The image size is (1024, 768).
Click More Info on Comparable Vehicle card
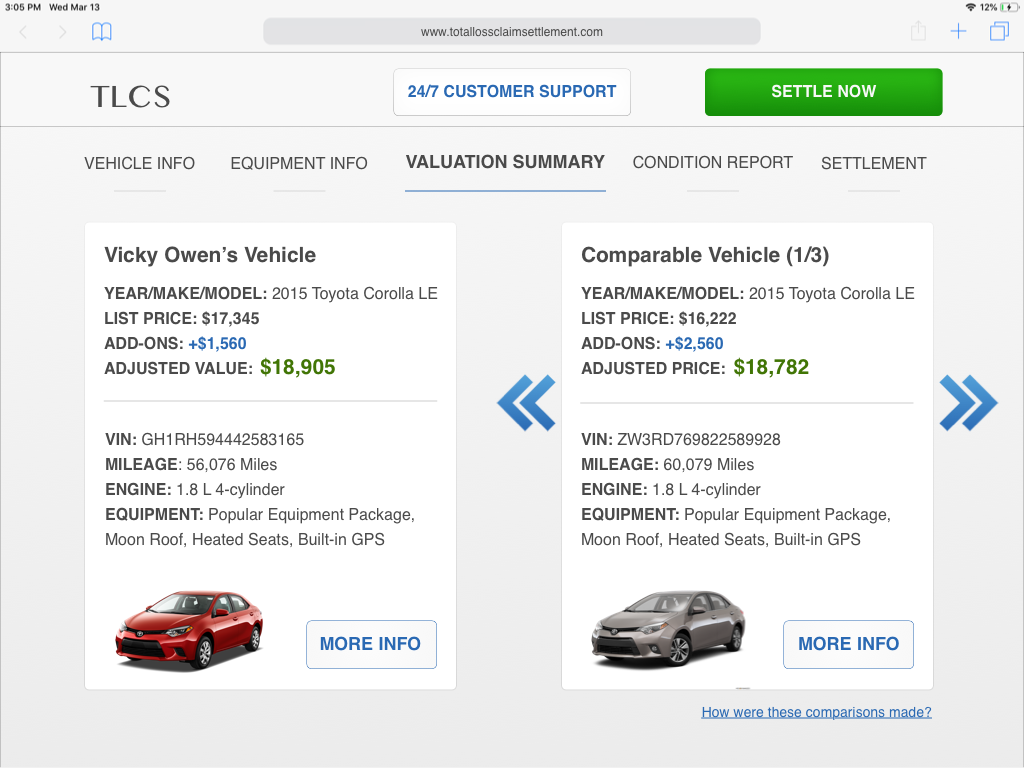(x=848, y=644)
